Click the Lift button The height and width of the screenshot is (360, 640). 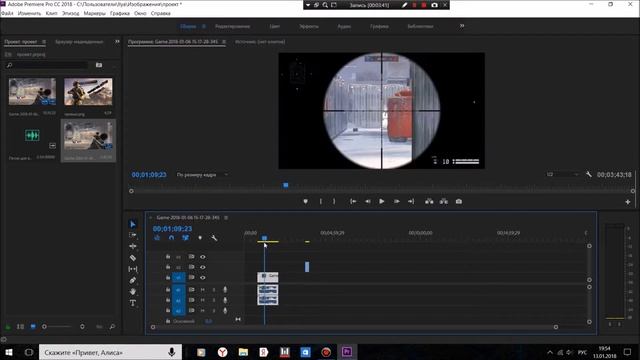coord(429,202)
